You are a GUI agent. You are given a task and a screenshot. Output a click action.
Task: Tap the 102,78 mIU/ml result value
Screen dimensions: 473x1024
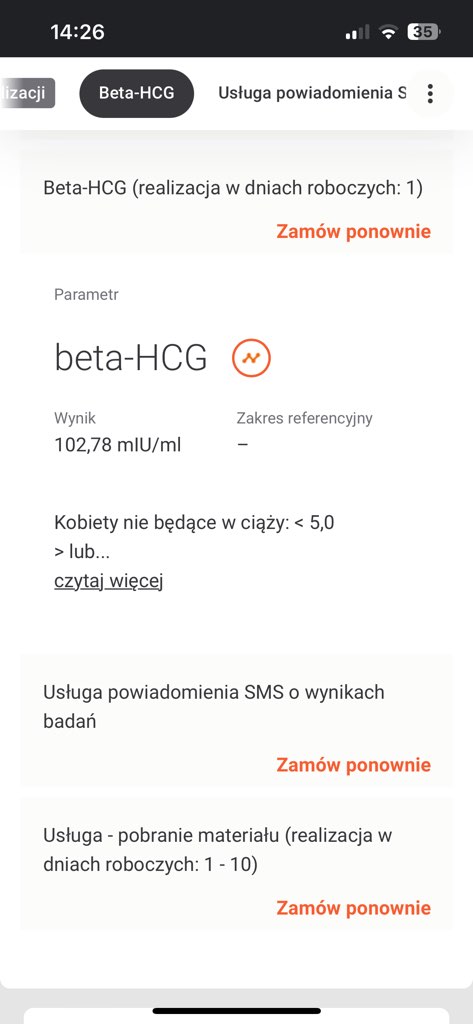pyautogui.click(x=118, y=445)
